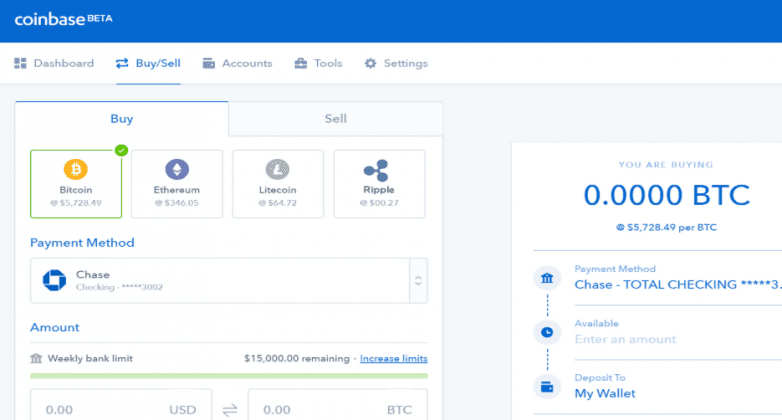Click the USD amount input field
Image resolution: width=782 pixels, height=420 pixels.
[121, 405]
